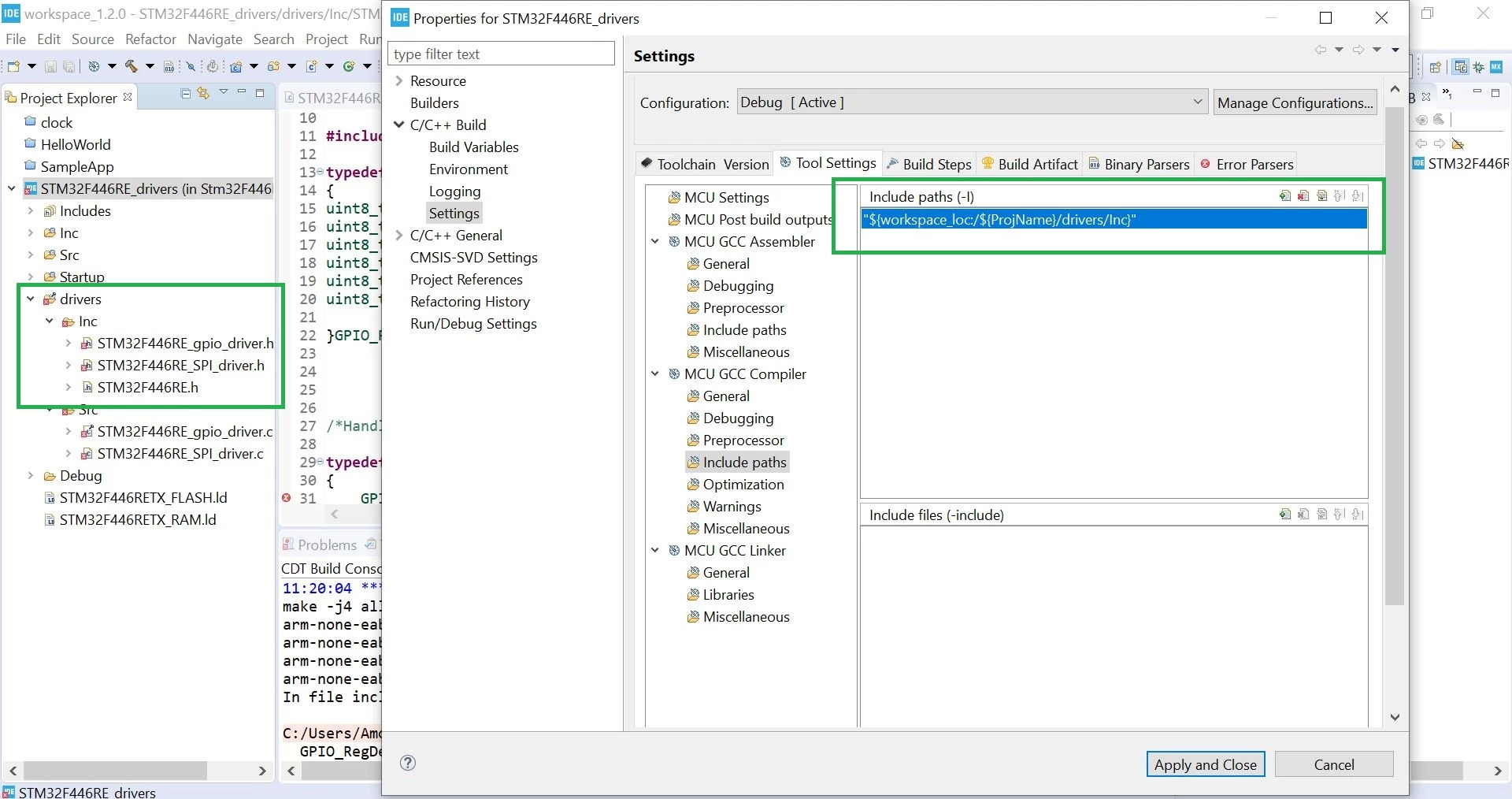Move the include path down icon

(1358, 196)
